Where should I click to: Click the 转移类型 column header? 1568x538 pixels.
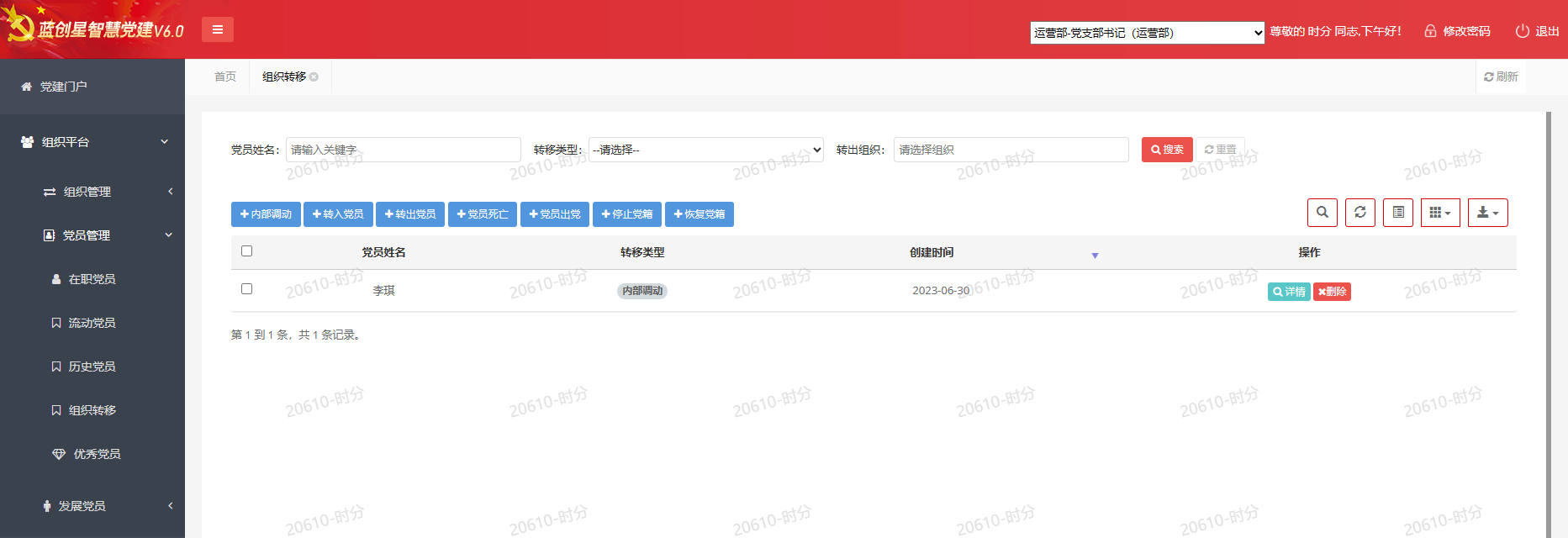click(x=642, y=252)
